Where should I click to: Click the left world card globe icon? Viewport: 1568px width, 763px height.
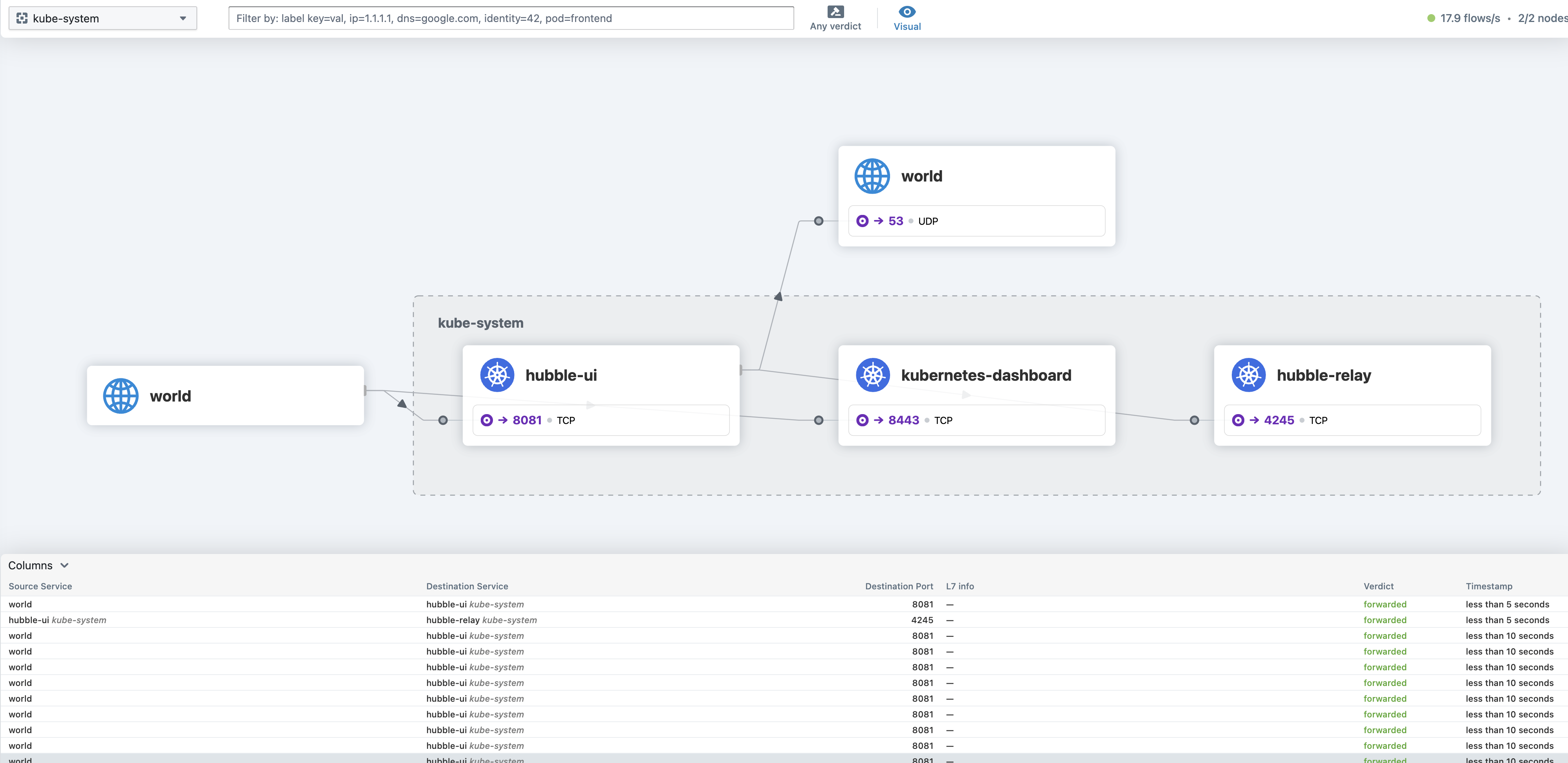121,396
